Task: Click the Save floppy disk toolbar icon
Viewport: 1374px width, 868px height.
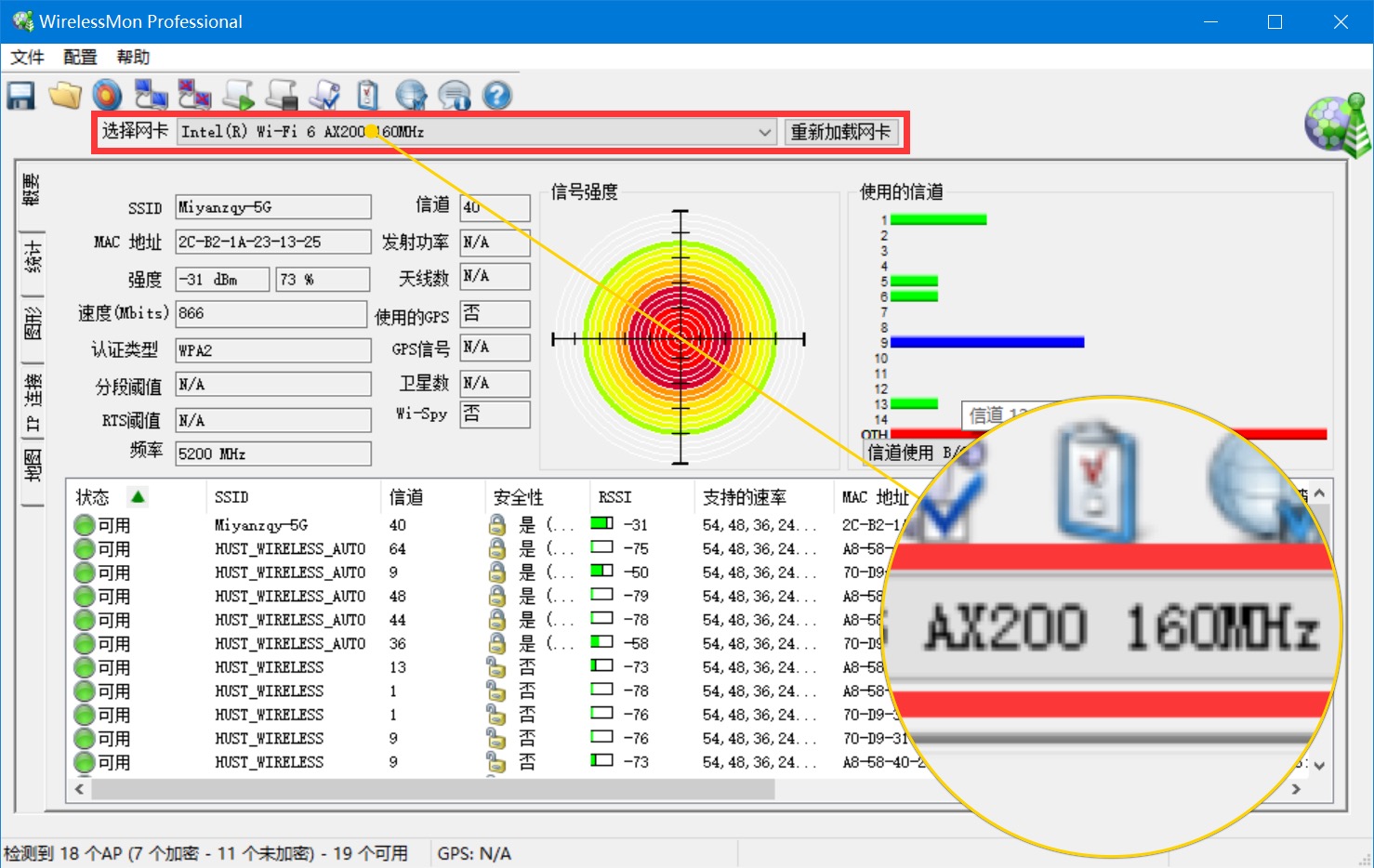Action: [x=20, y=95]
